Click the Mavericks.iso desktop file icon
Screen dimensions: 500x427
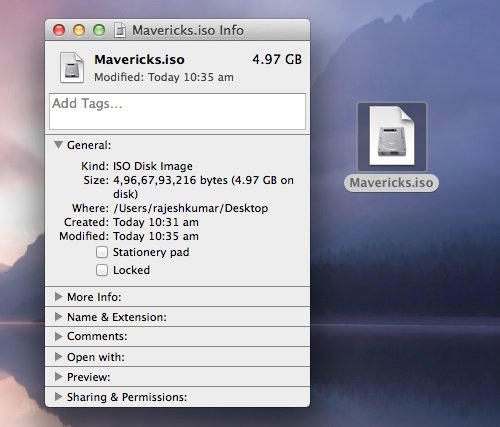pos(392,136)
